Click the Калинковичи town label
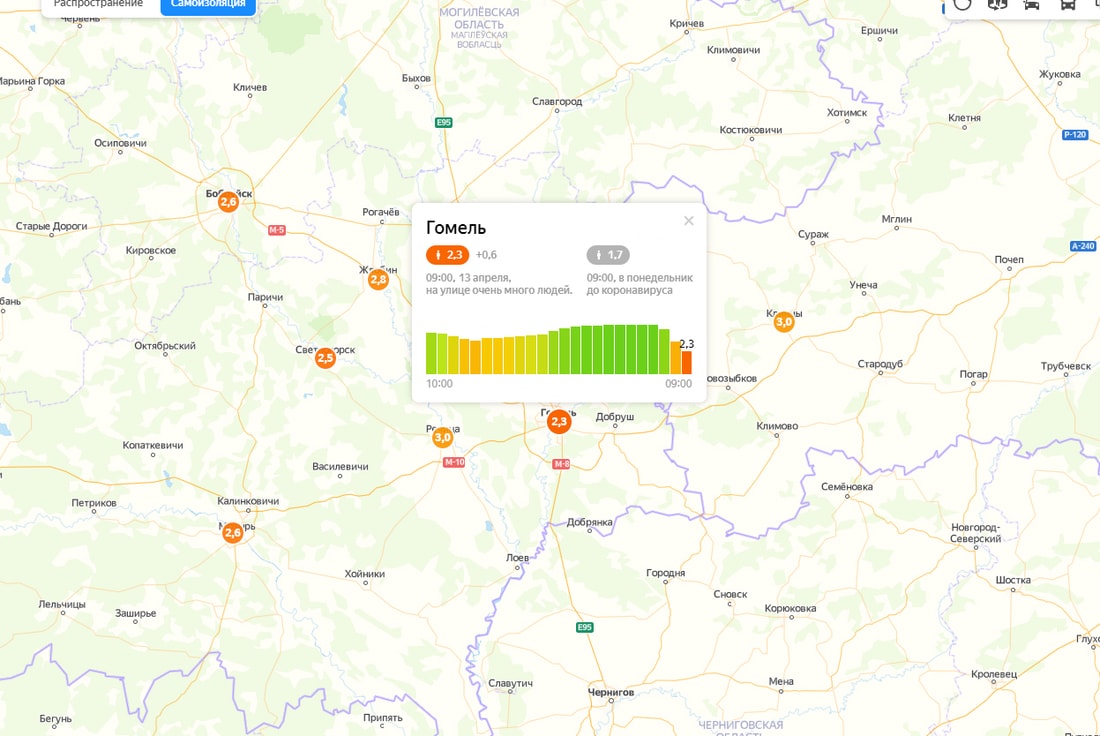The height and width of the screenshot is (736, 1100). click(248, 501)
